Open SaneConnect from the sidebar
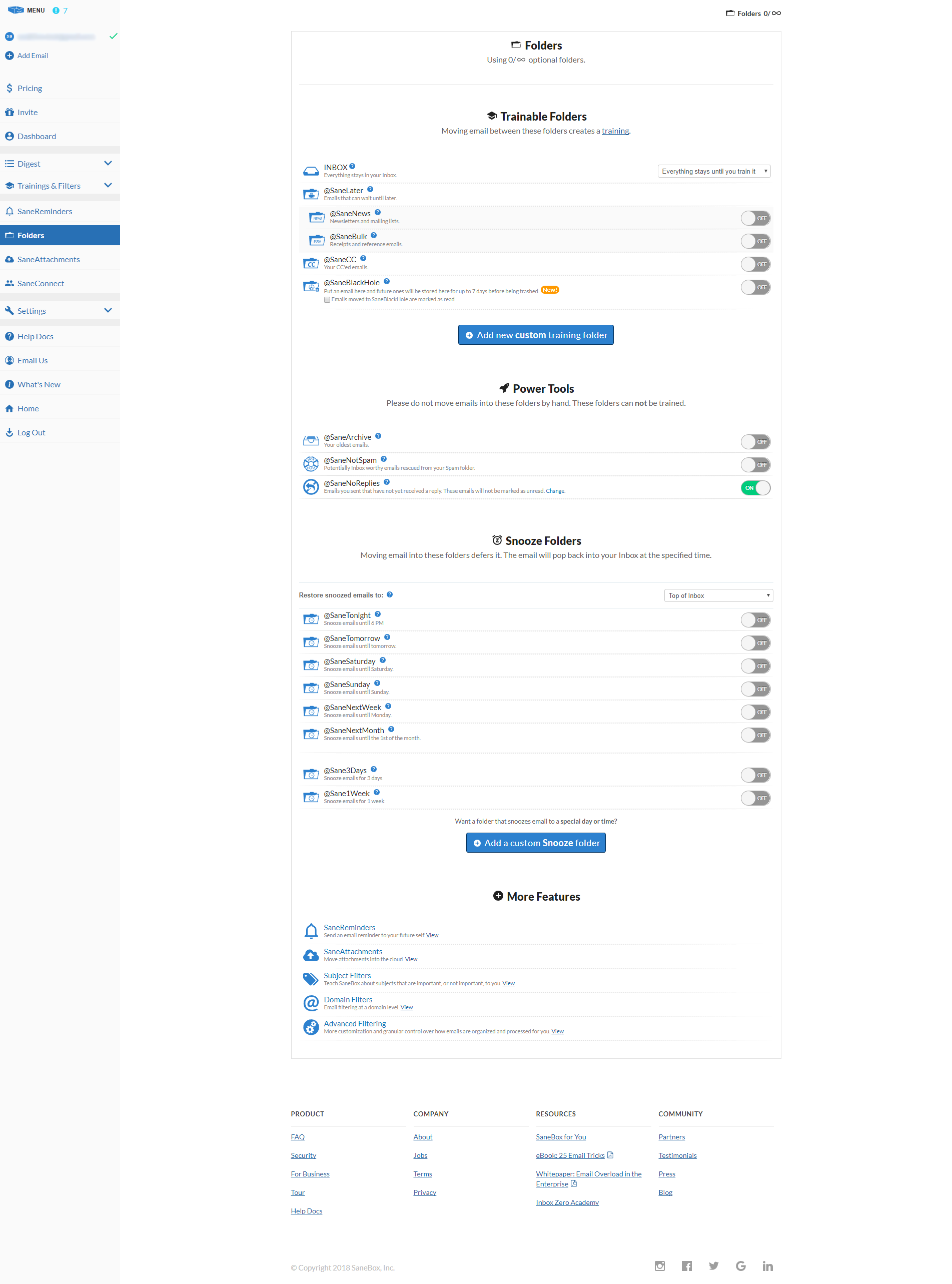 pos(41,283)
